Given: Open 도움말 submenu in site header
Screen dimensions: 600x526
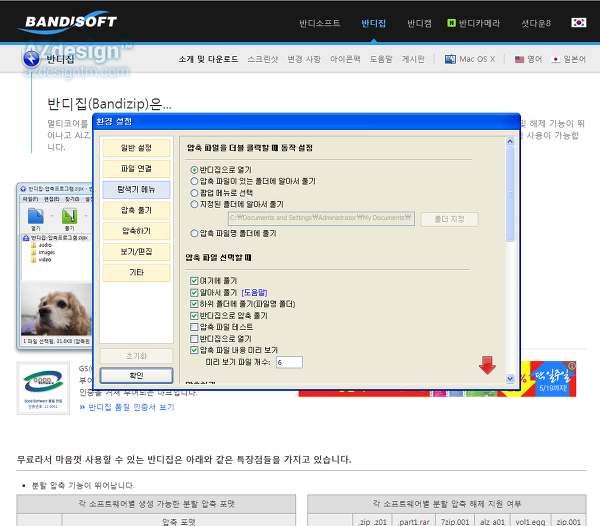Looking at the screenshot, I should [381, 59].
